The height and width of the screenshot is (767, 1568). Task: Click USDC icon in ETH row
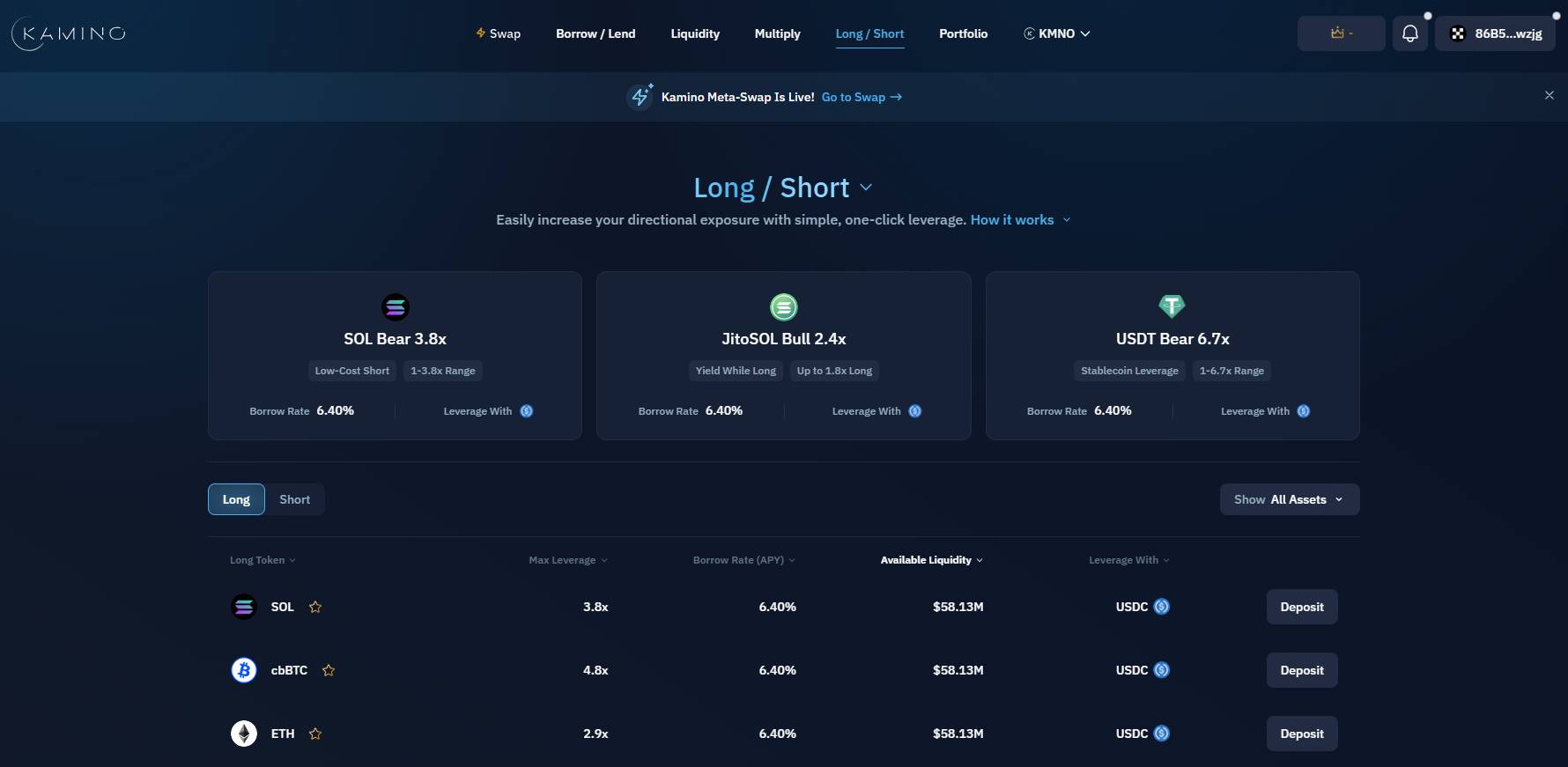click(x=1162, y=734)
